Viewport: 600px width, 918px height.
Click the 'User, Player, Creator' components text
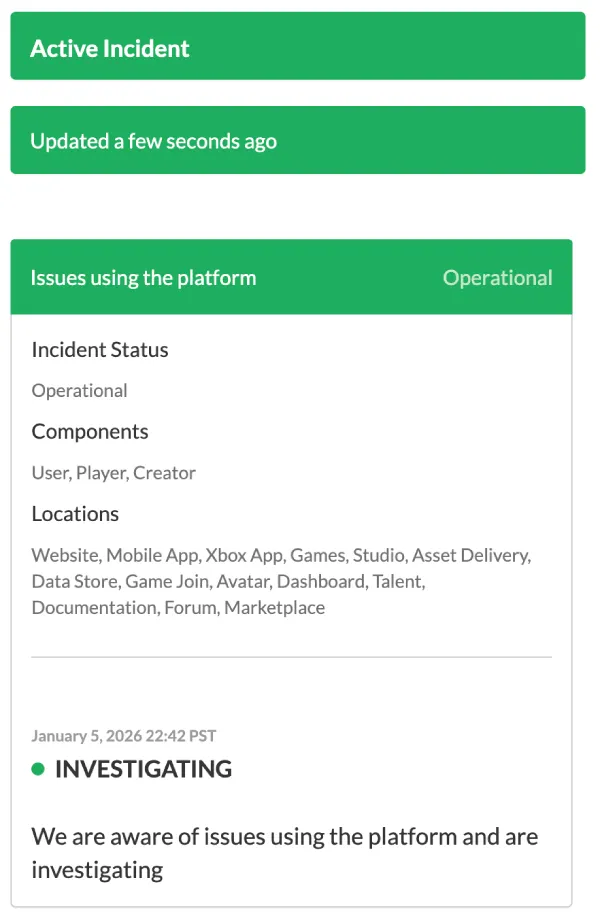click(113, 473)
